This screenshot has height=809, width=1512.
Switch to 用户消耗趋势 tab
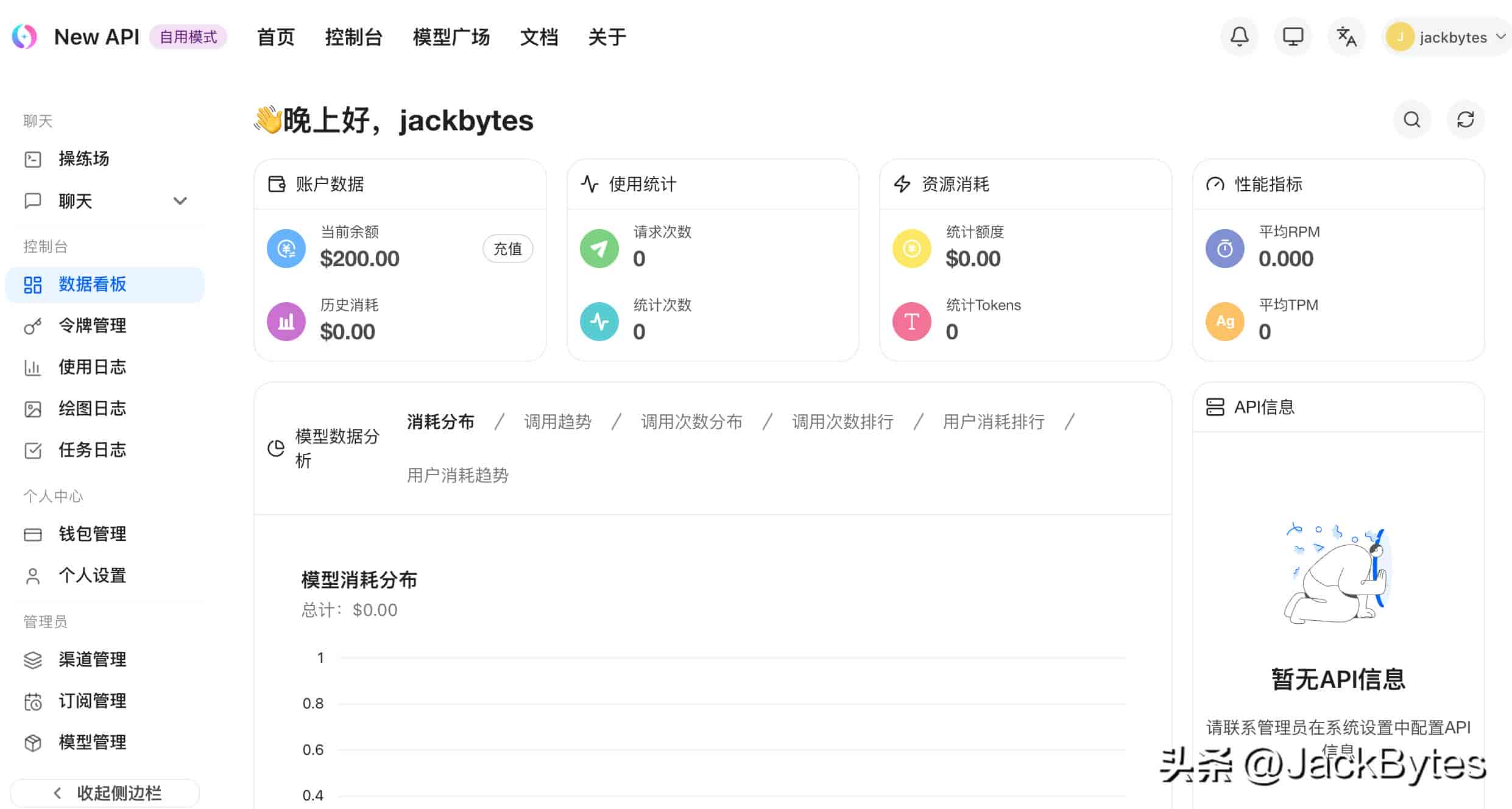(x=457, y=475)
